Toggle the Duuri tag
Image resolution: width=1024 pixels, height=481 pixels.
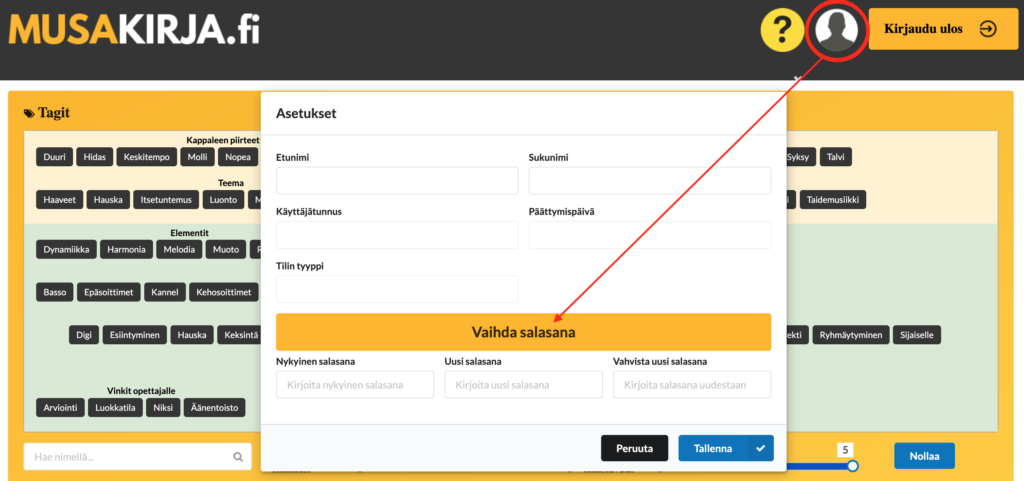point(53,157)
